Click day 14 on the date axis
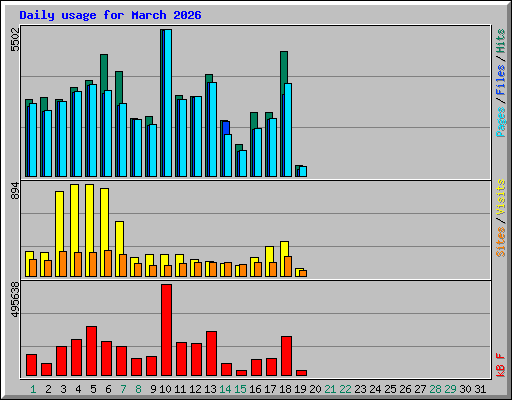Viewport: 512px width, 400px height. 225,389
